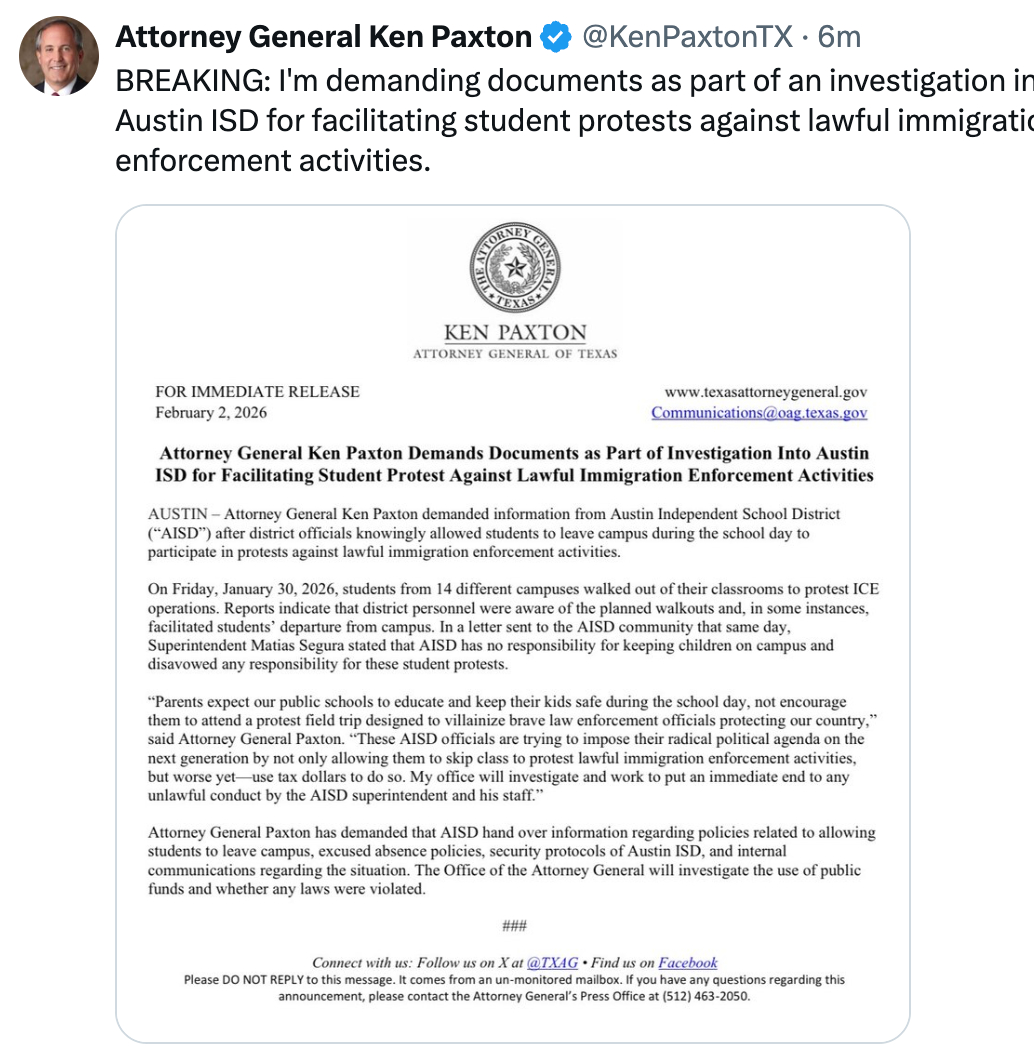Click the Communications@oag.texas.gov email link
1034x1062 pixels.
[x=759, y=413]
